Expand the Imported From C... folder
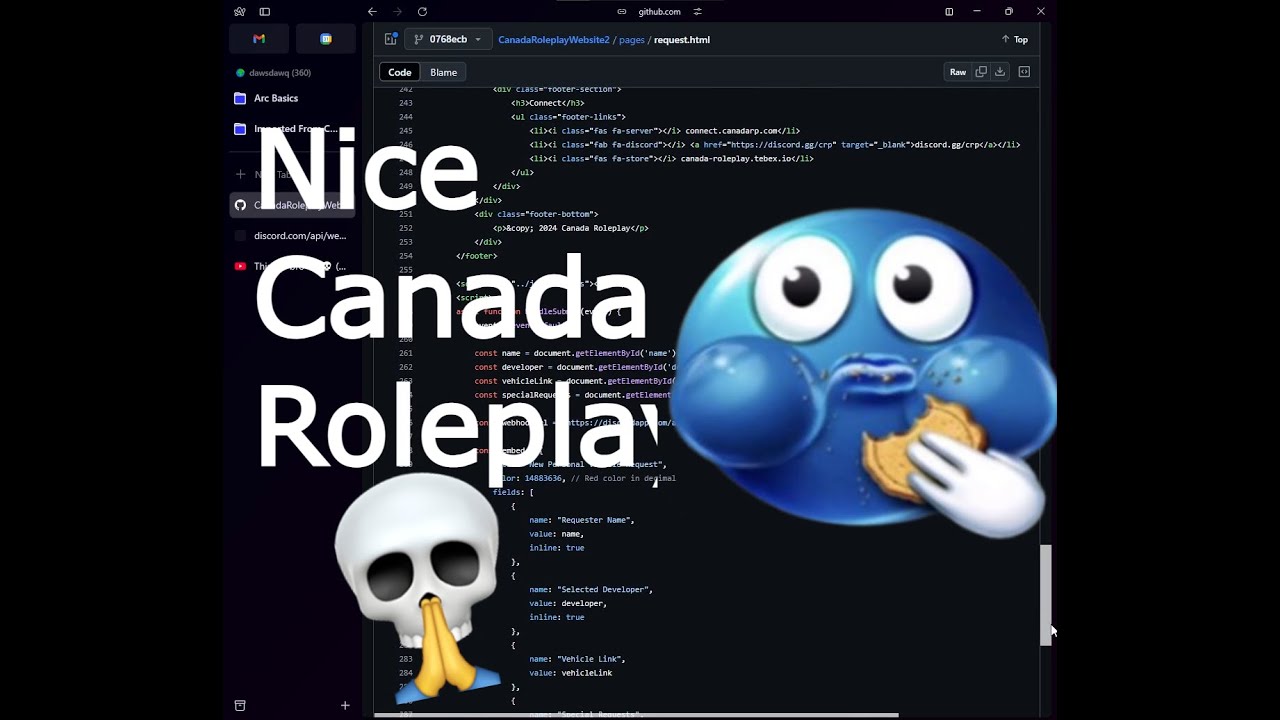1280x720 pixels. click(x=292, y=129)
